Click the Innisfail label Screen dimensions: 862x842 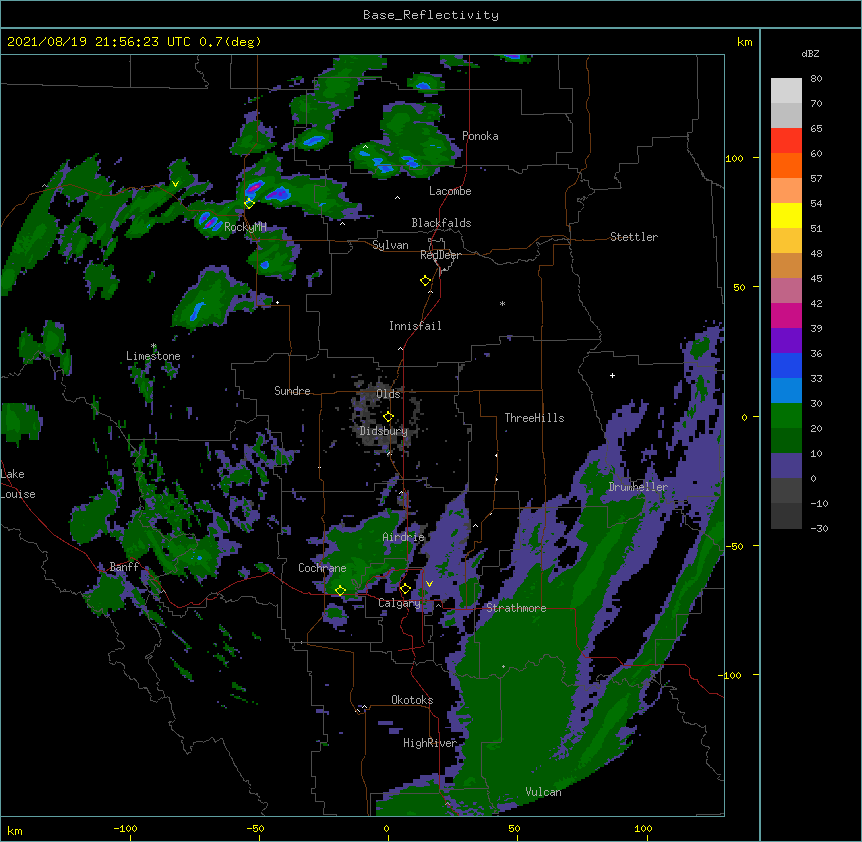[416, 326]
